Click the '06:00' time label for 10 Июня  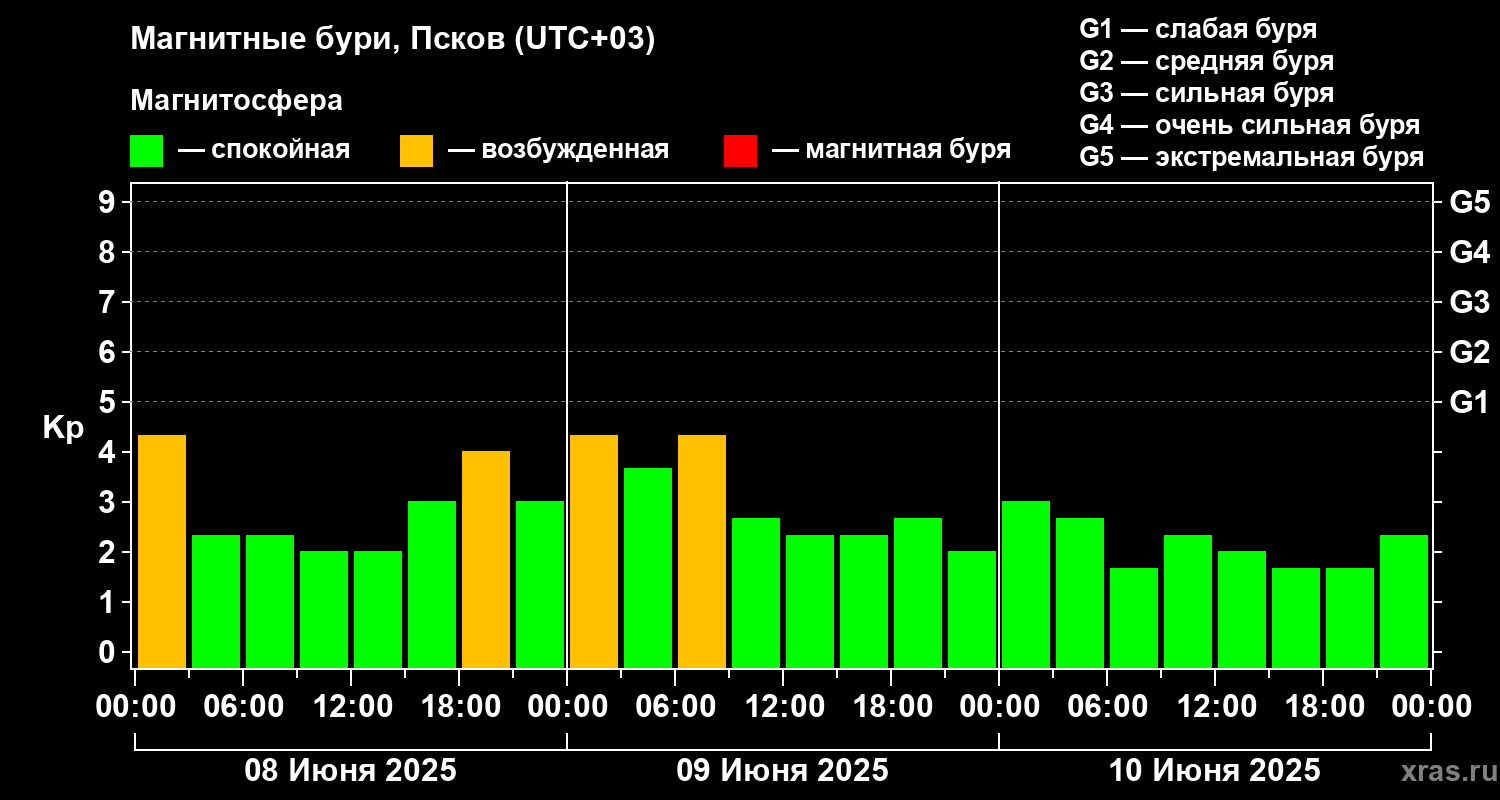[x=1107, y=707]
